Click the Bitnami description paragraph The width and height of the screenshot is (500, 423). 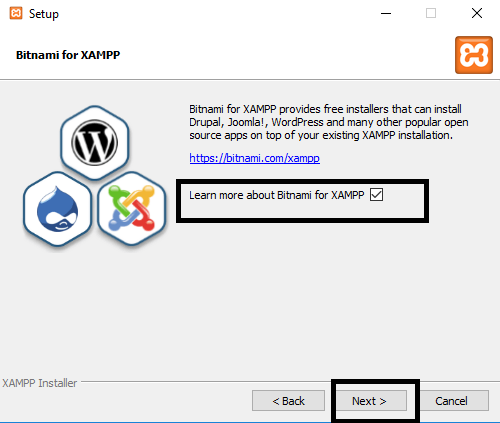329,122
